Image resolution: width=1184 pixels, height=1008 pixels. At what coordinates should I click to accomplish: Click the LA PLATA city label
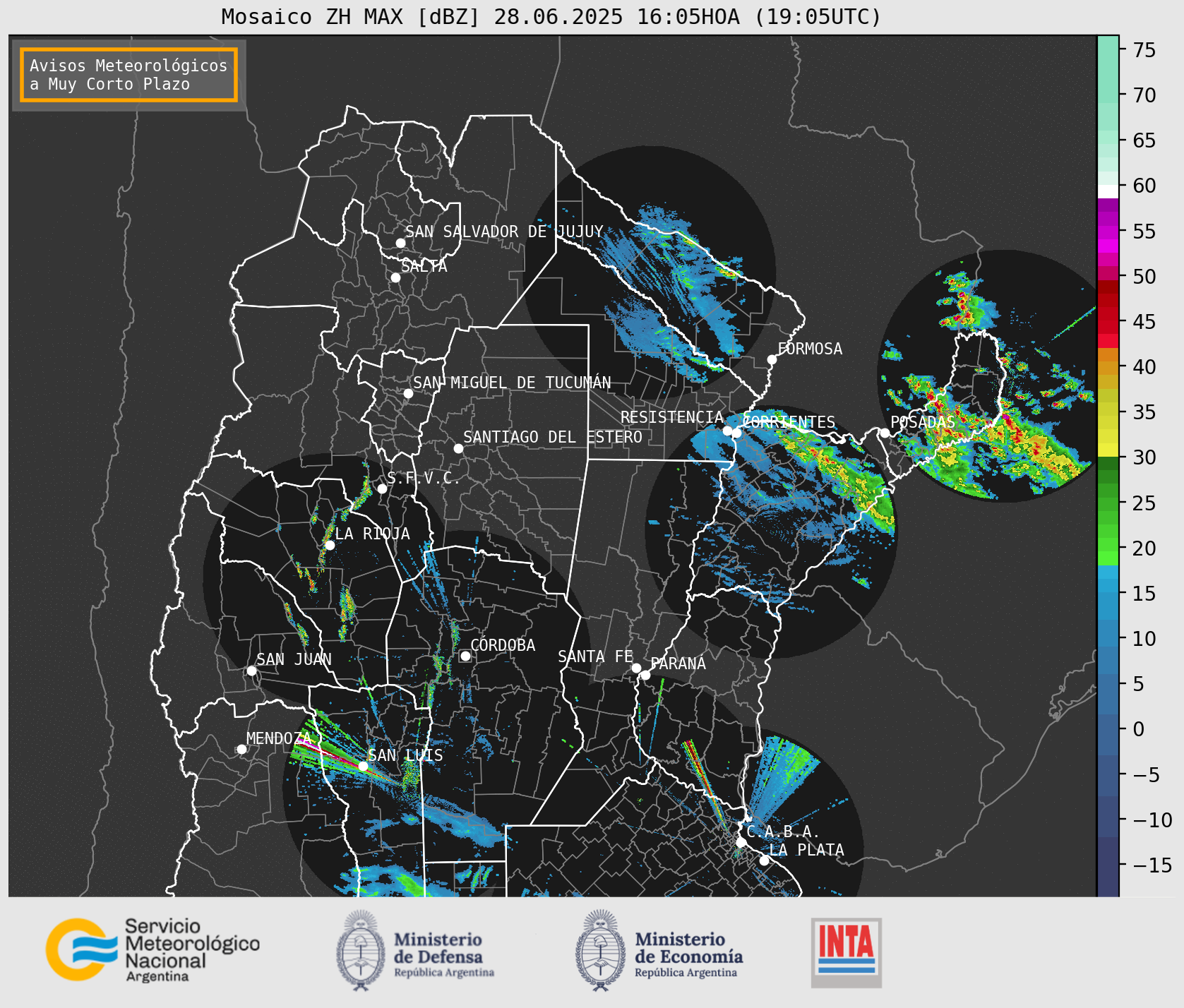(806, 850)
